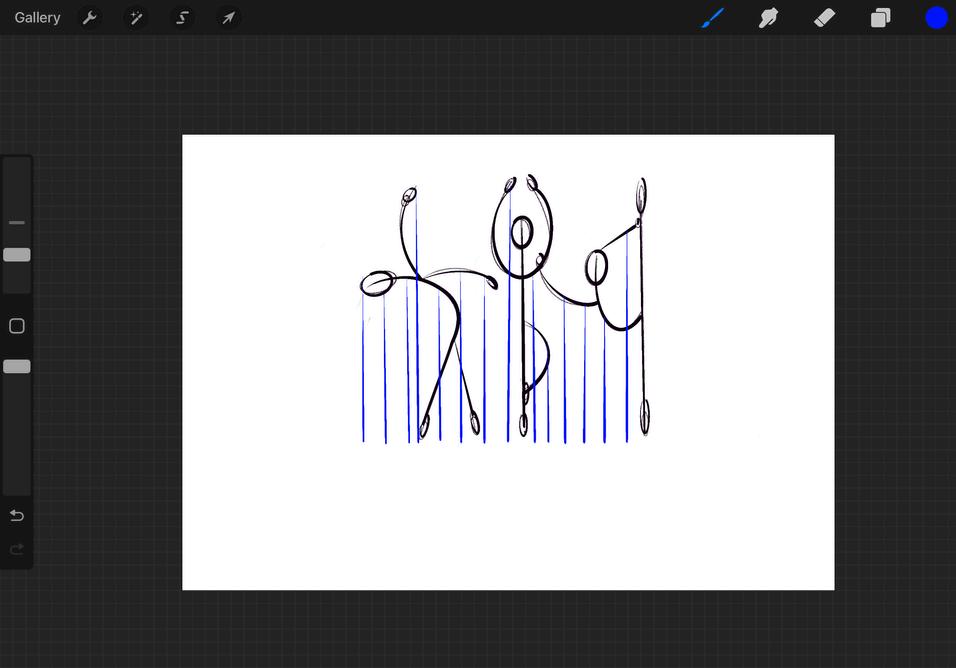
Task: Activate the Transform arrow tool
Action: click(228, 18)
